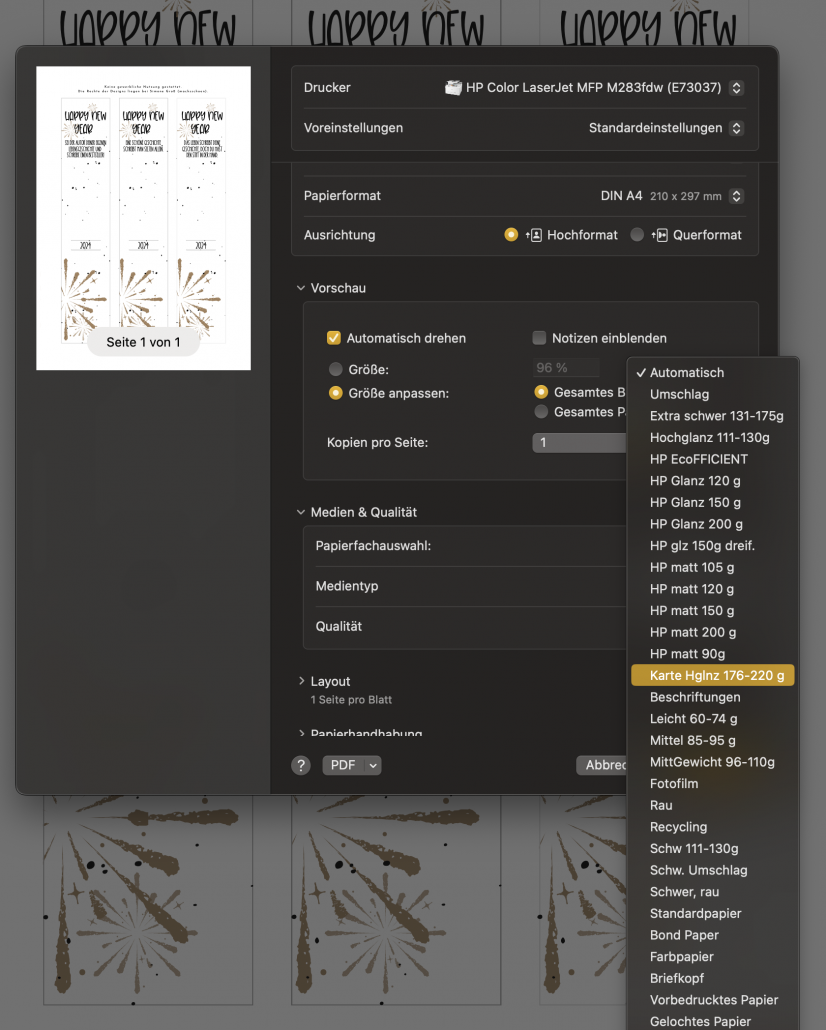
Task: Click the print preview page thumbnail
Action: [143, 218]
